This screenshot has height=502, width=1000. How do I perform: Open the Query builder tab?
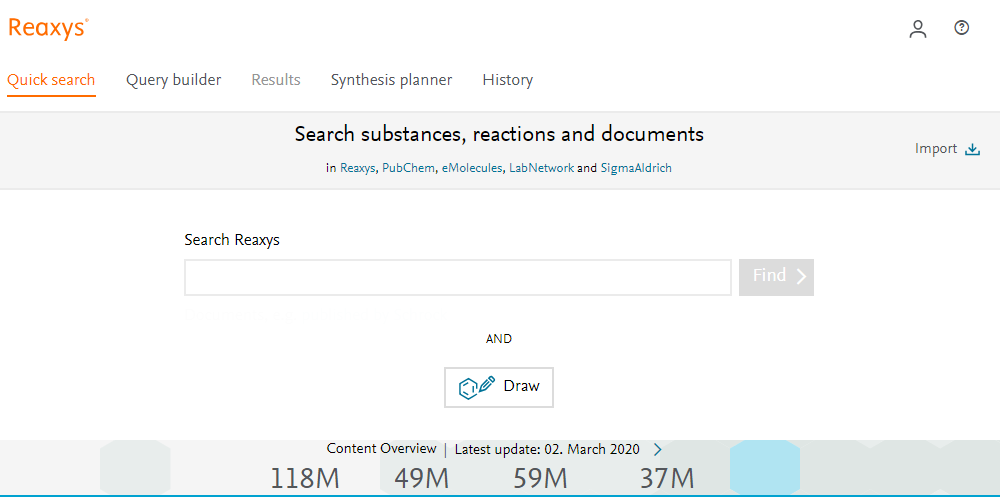pyautogui.click(x=173, y=80)
